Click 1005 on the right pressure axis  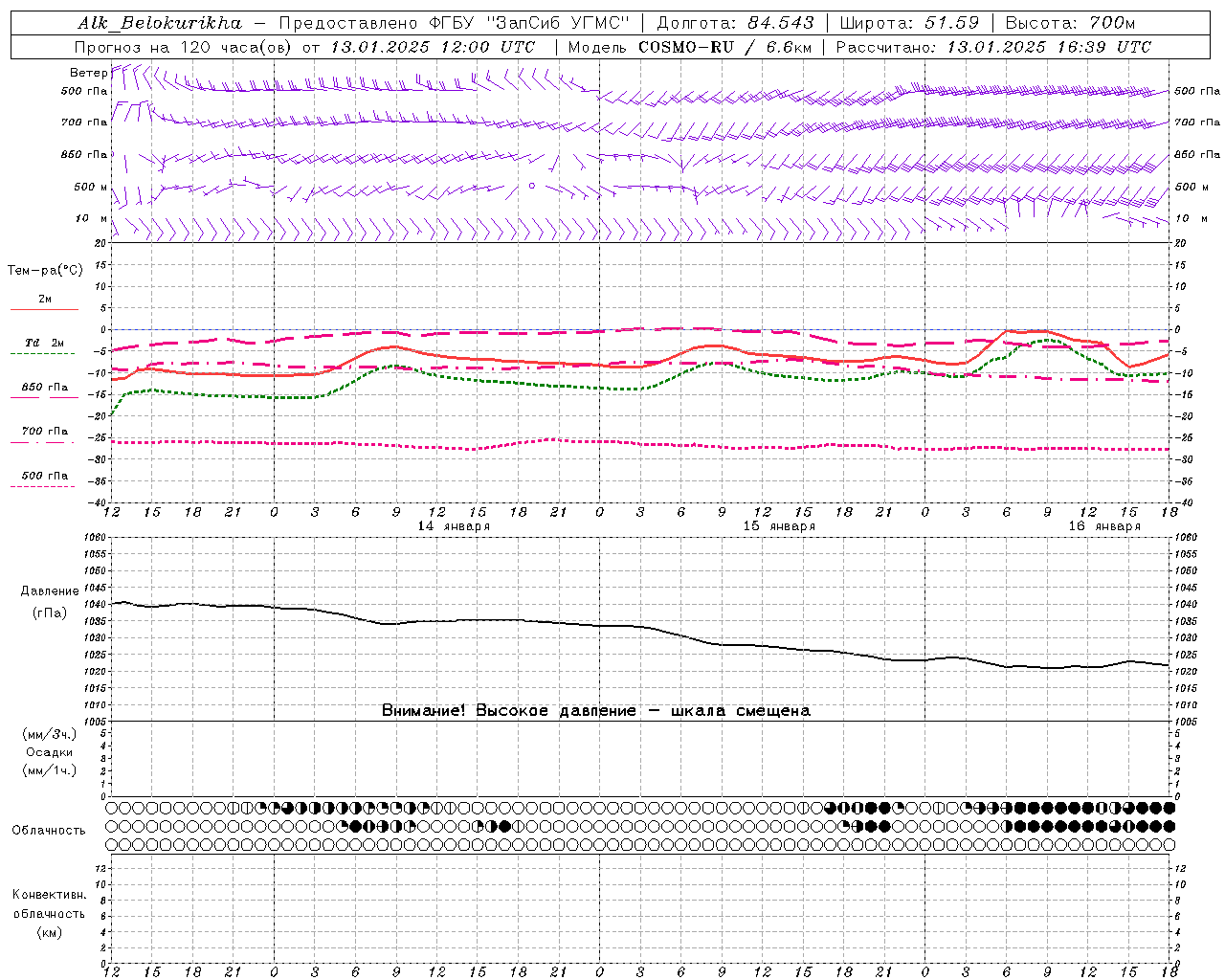coord(1186,721)
